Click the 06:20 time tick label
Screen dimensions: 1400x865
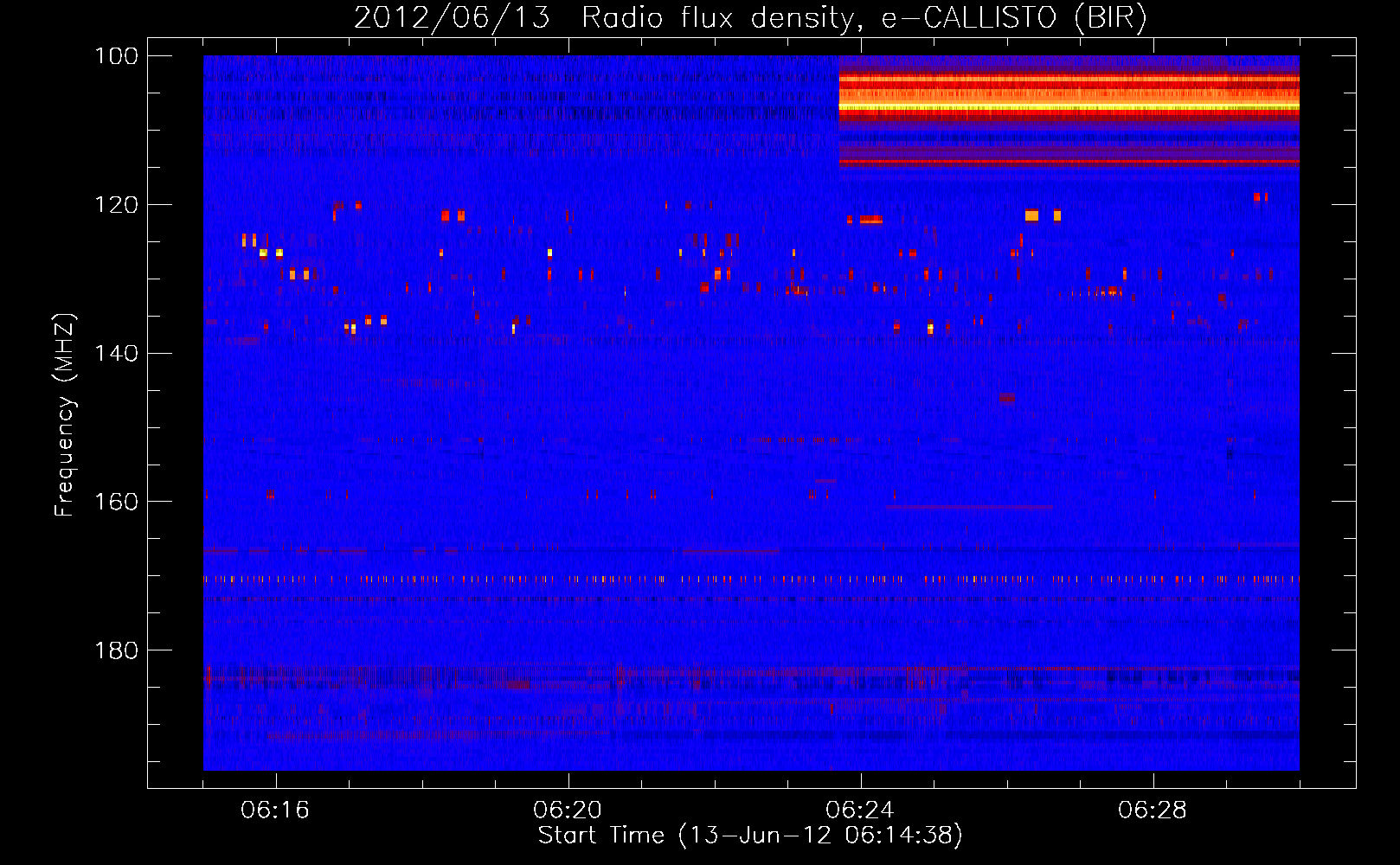(568, 811)
